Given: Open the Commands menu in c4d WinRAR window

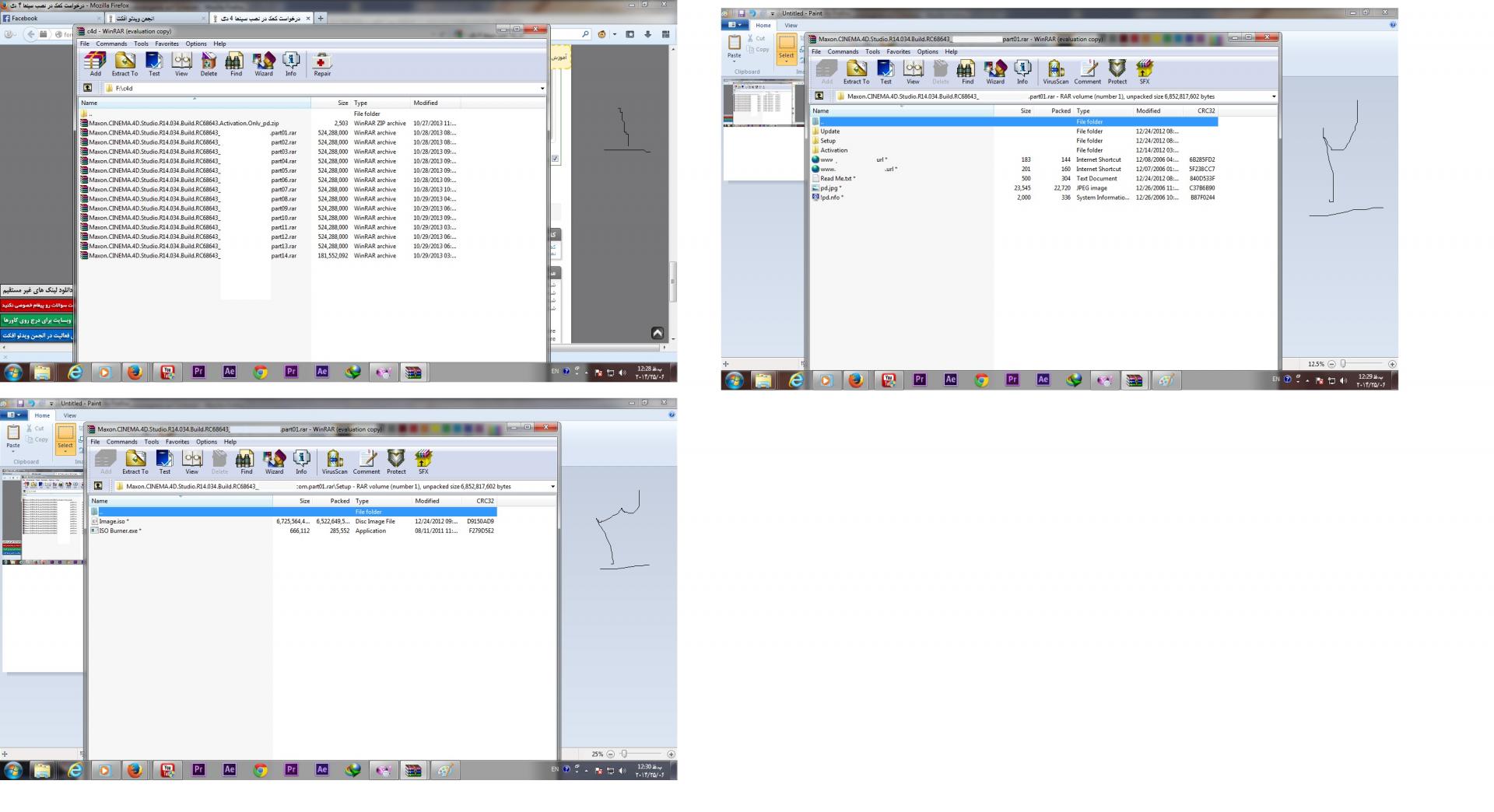Looking at the screenshot, I should coord(111,44).
